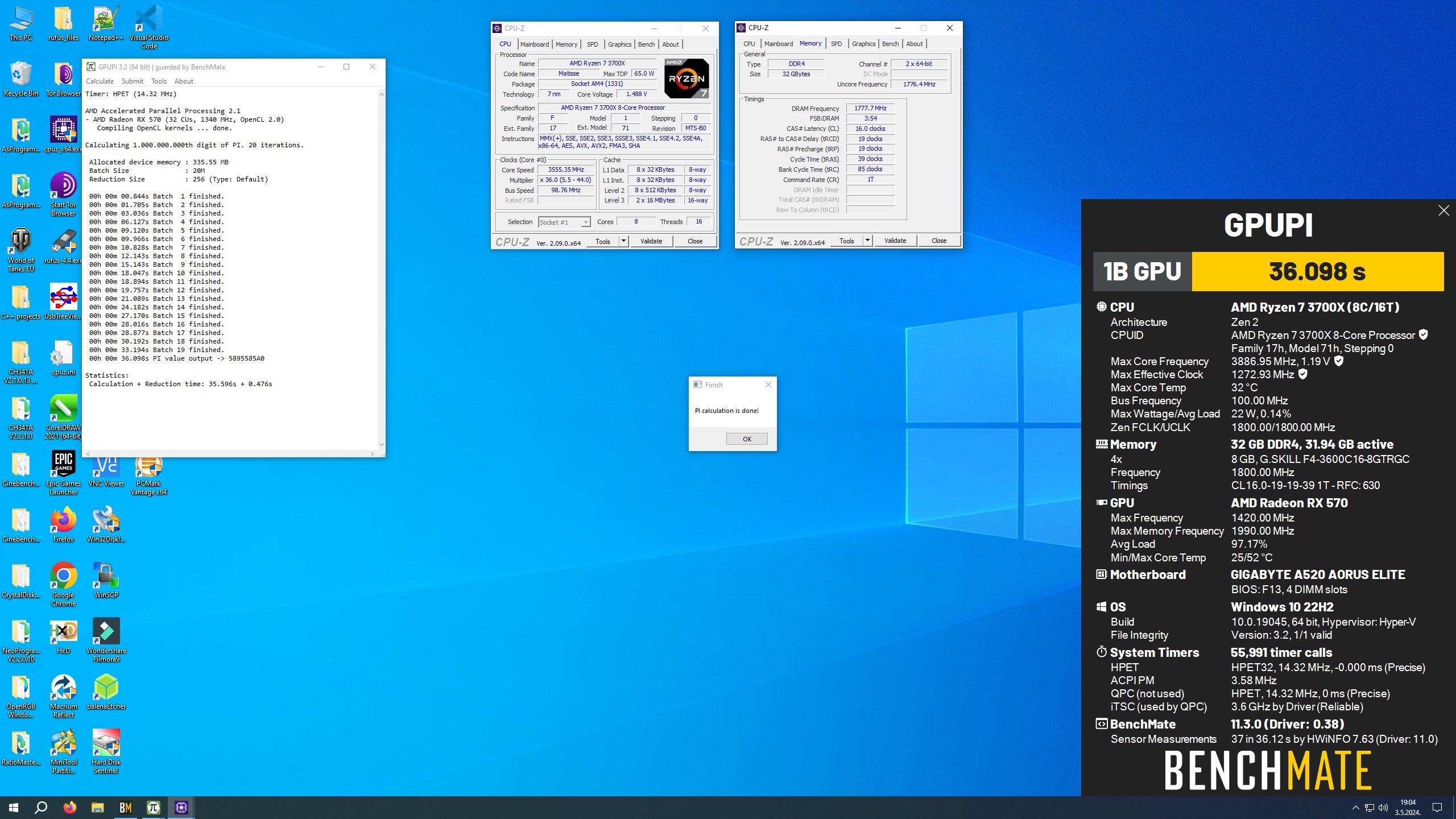Viewport: 1456px width, 819px height.
Task: Launch UsbTreeView desktop icon
Action: coord(63,303)
